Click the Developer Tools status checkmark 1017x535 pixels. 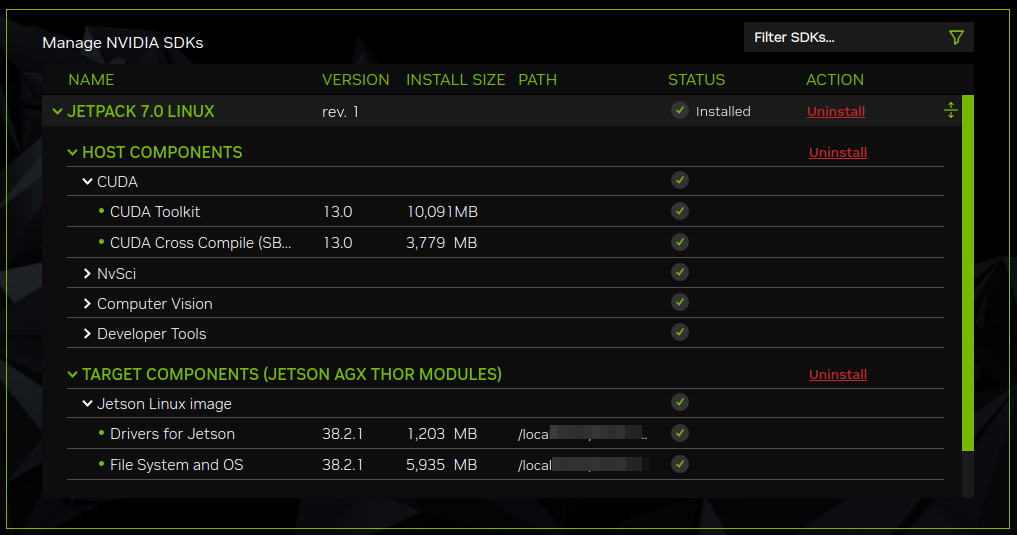click(x=680, y=332)
